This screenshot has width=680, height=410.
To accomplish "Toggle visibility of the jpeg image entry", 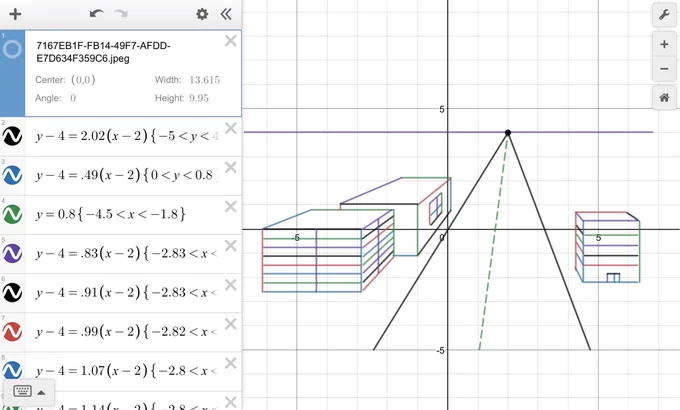I will pyautogui.click(x=12, y=49).
